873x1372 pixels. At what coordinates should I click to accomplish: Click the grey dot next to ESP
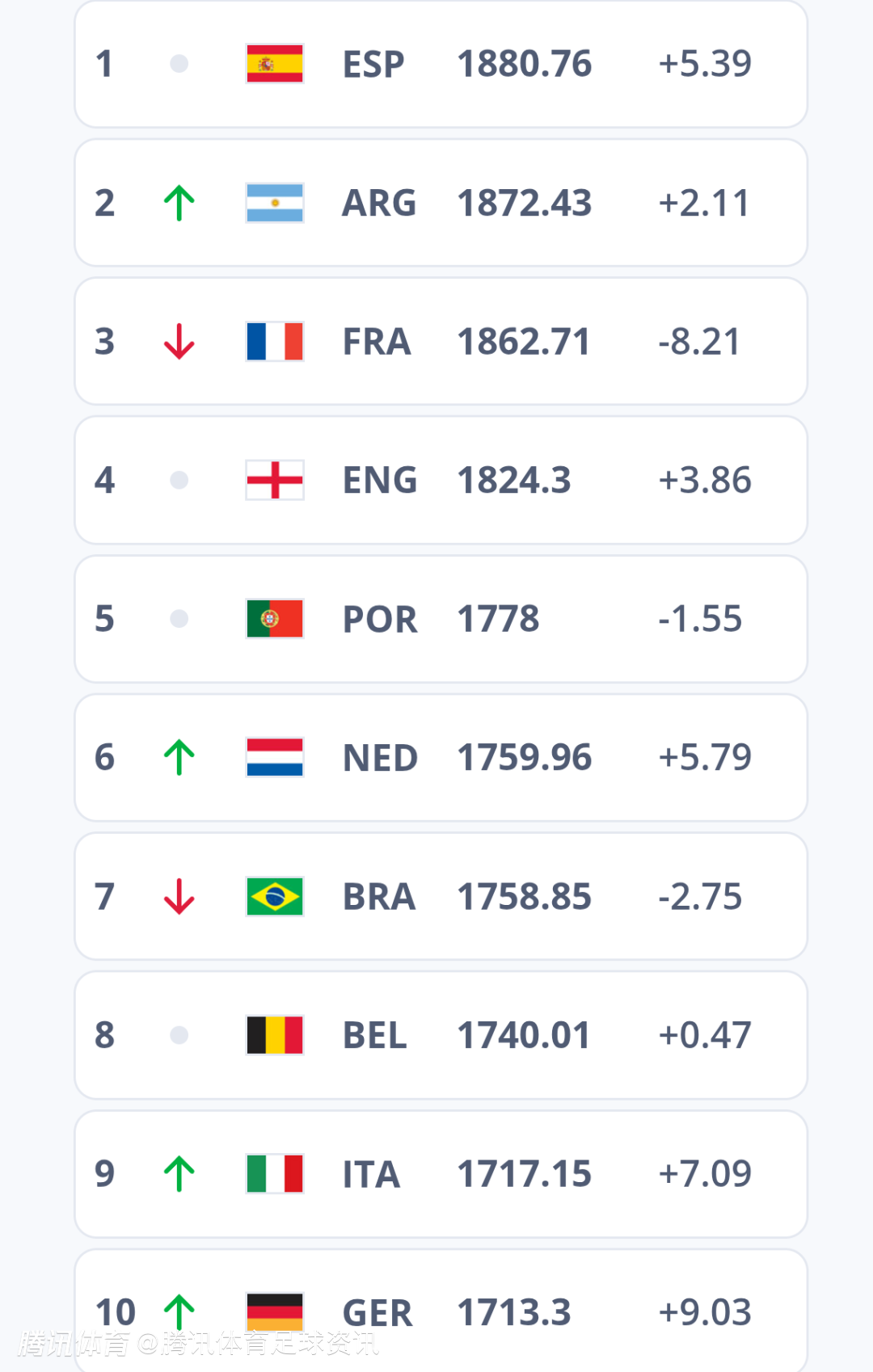click(179, 64)
